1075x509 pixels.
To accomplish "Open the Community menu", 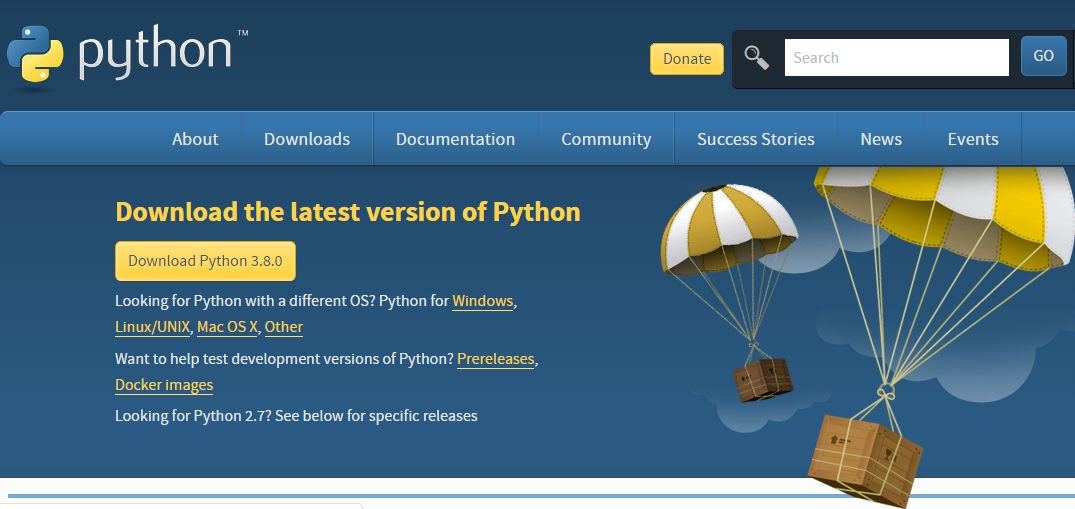I will pos(606,139).
